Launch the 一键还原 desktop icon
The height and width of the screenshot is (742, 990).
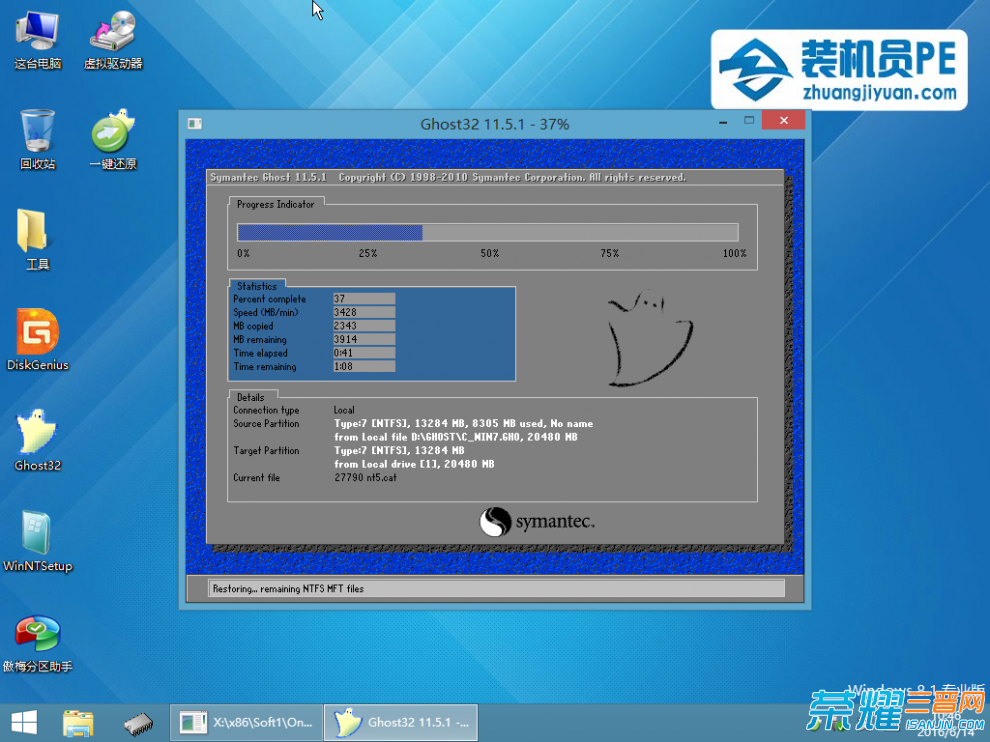[113, 140]
